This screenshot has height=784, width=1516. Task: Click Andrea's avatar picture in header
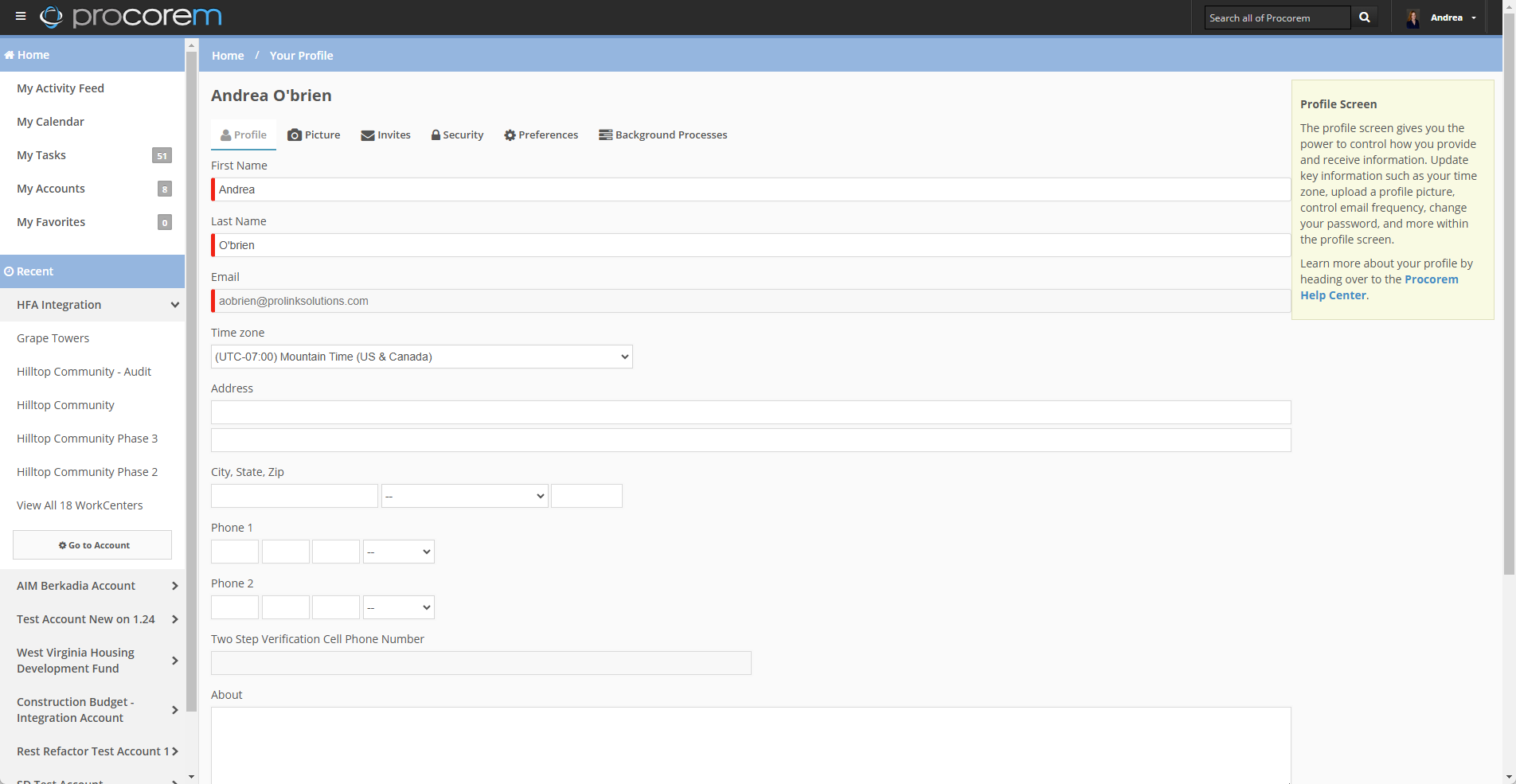tap(1413, 18)
